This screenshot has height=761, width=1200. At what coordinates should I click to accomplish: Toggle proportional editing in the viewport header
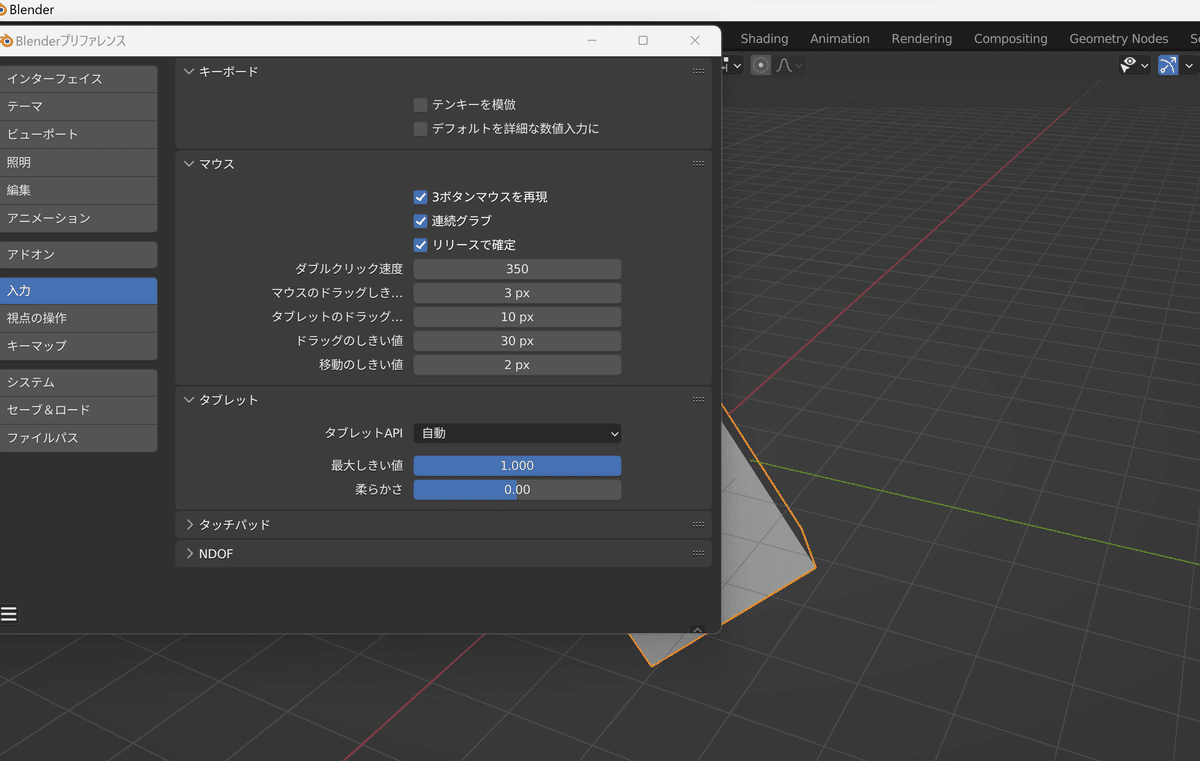pyautogui.click(x=761, y=65)
